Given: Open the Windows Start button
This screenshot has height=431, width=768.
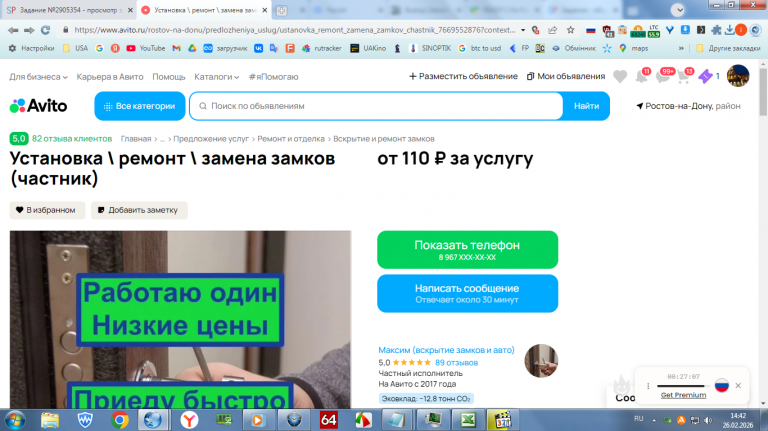Looking at the screenshot, I should [15, 420].
